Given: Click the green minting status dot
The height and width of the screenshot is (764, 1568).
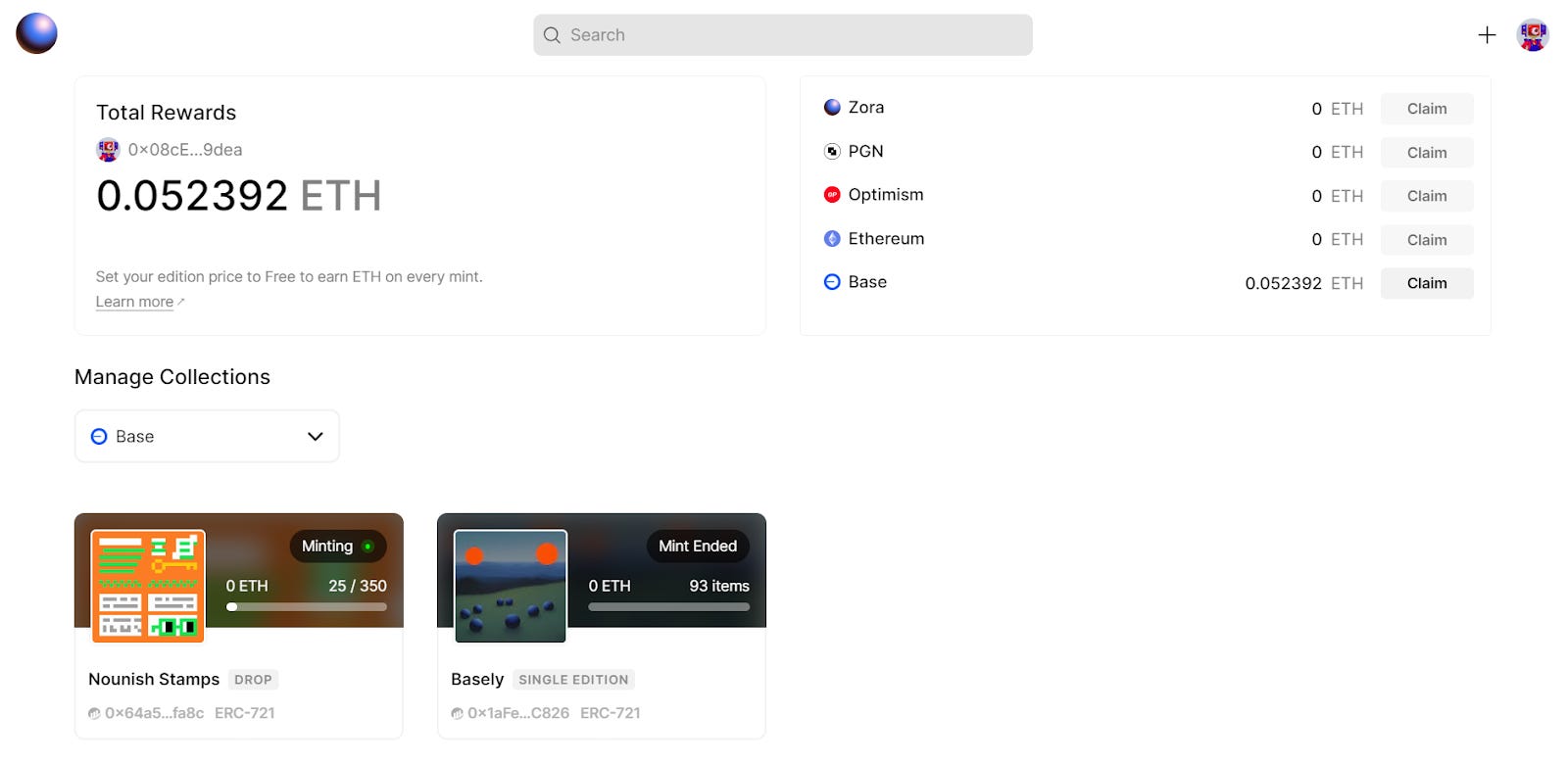Looking at the screenshot, I should (x=367, y=547).
